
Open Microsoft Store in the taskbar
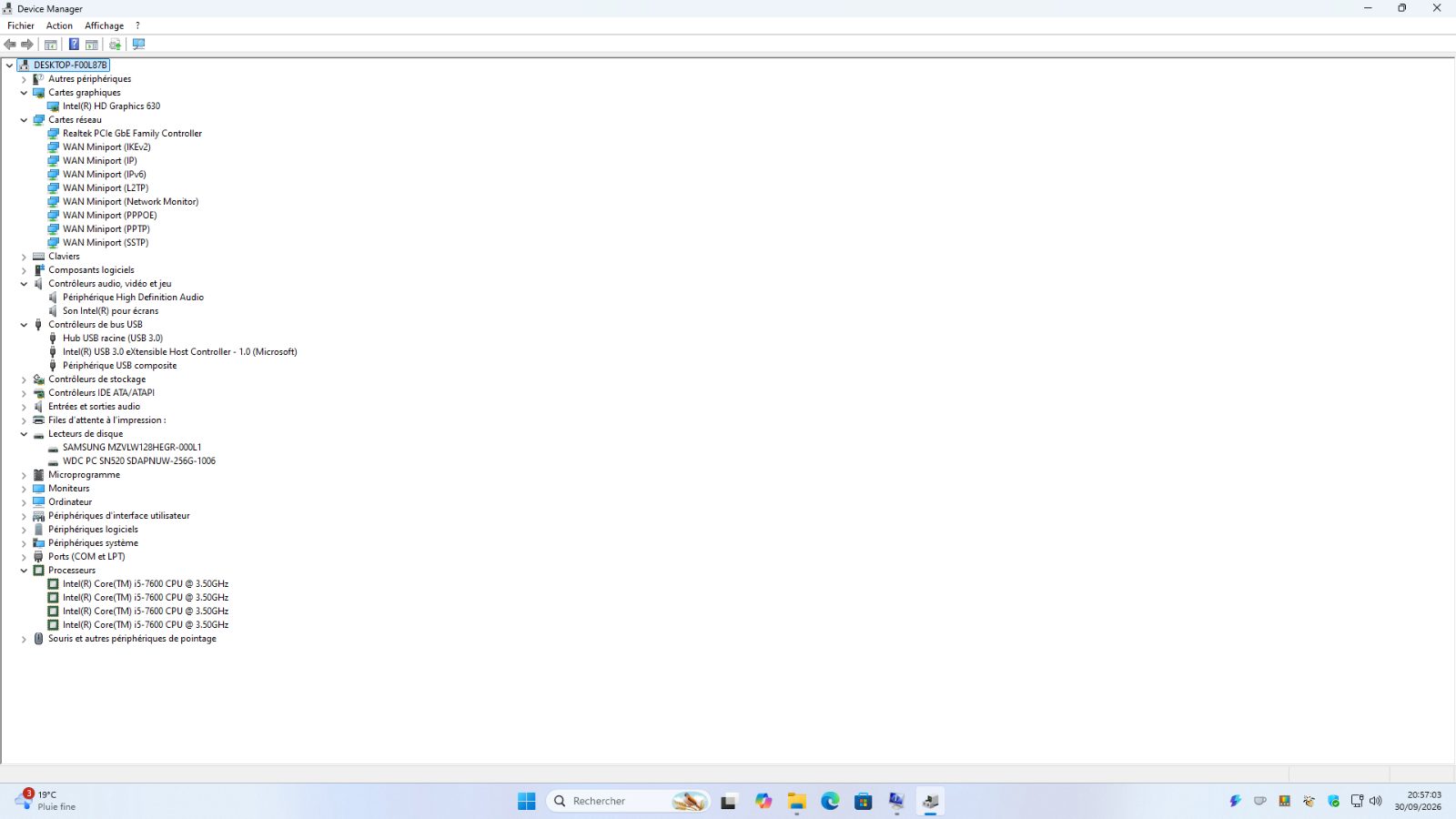pos(863,801)
